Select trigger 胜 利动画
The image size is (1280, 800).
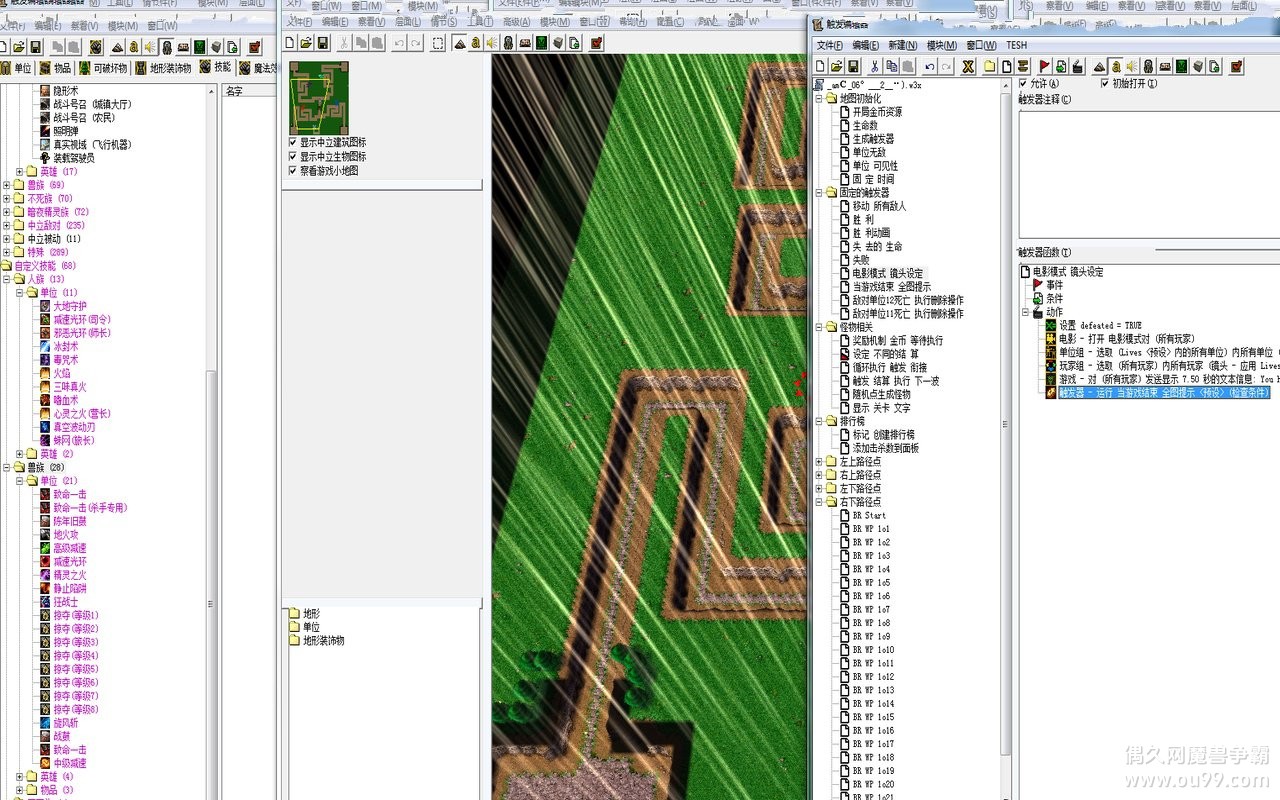(870, 233)
